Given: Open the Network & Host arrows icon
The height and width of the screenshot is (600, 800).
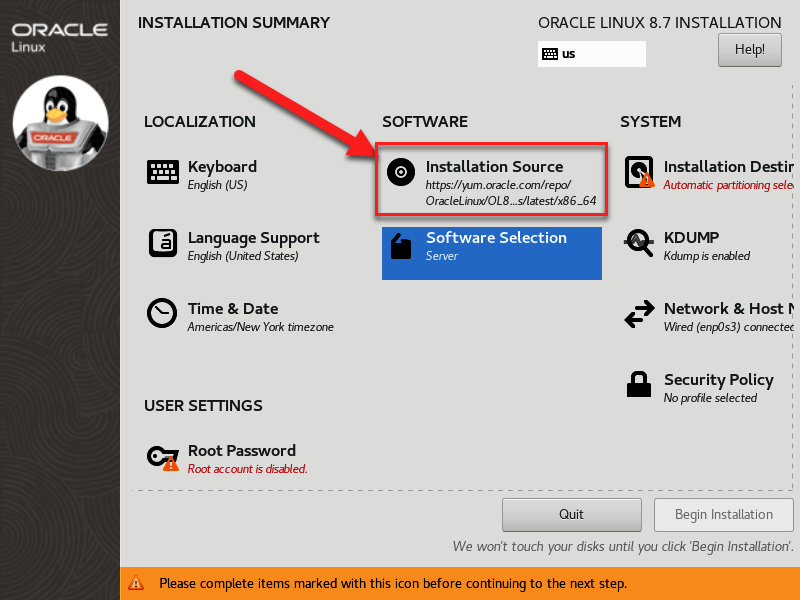Looking at the screenshot, I should click(639, 314).
